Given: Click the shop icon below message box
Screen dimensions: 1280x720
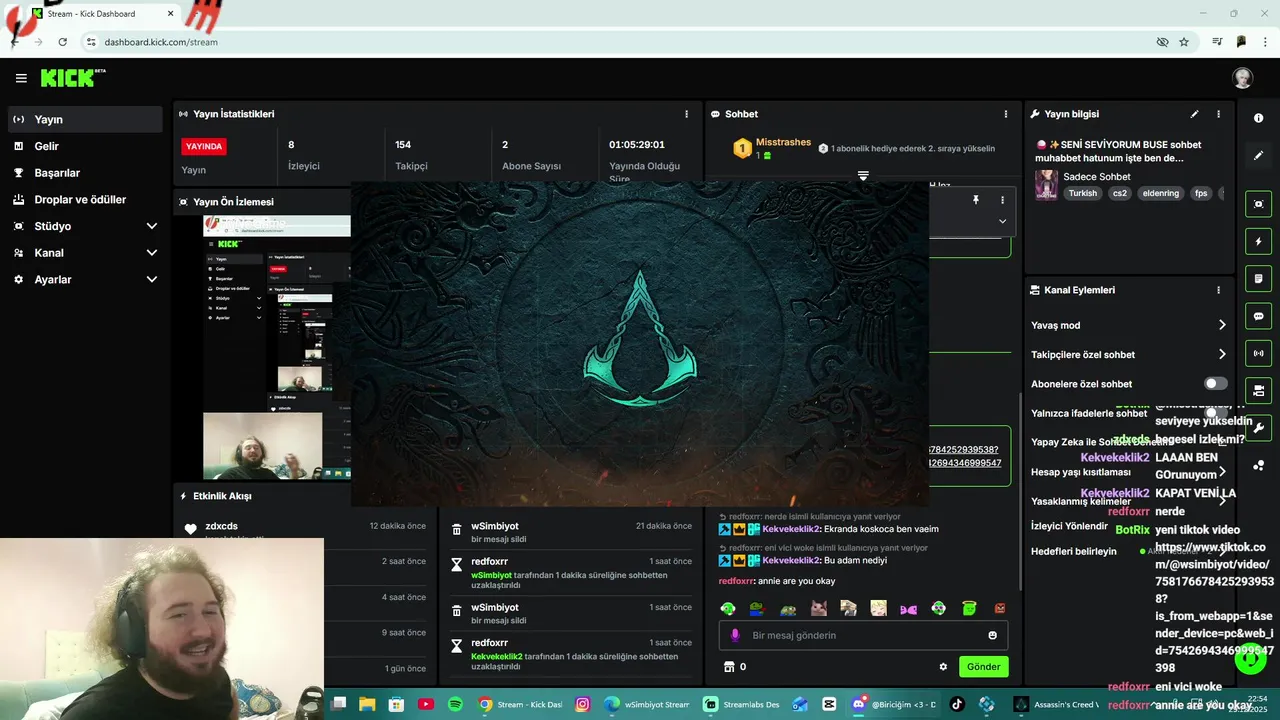Looking at the screenshot, I should point(729,667).
